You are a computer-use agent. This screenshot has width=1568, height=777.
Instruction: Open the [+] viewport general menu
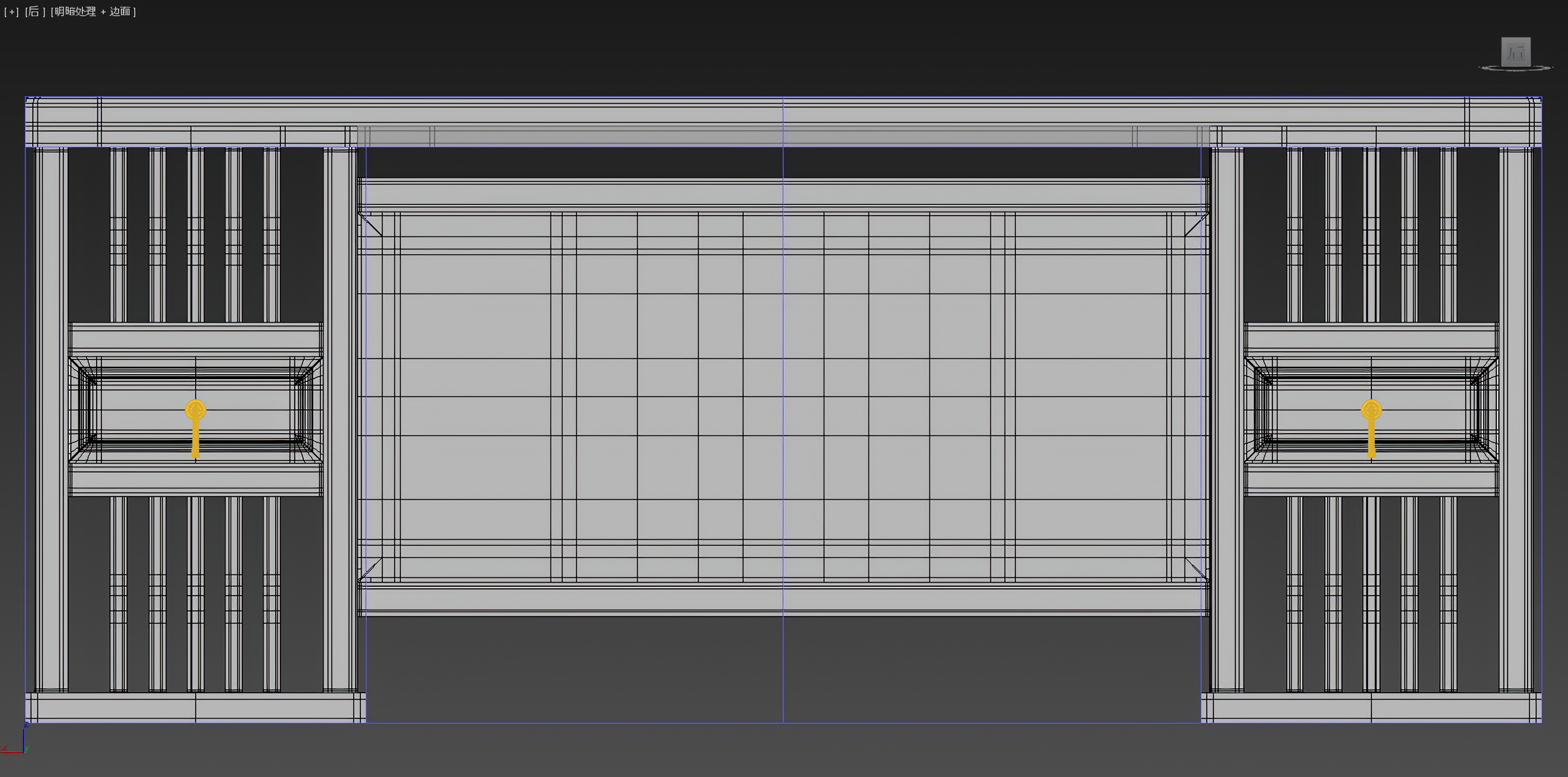(x=11, y=11)
